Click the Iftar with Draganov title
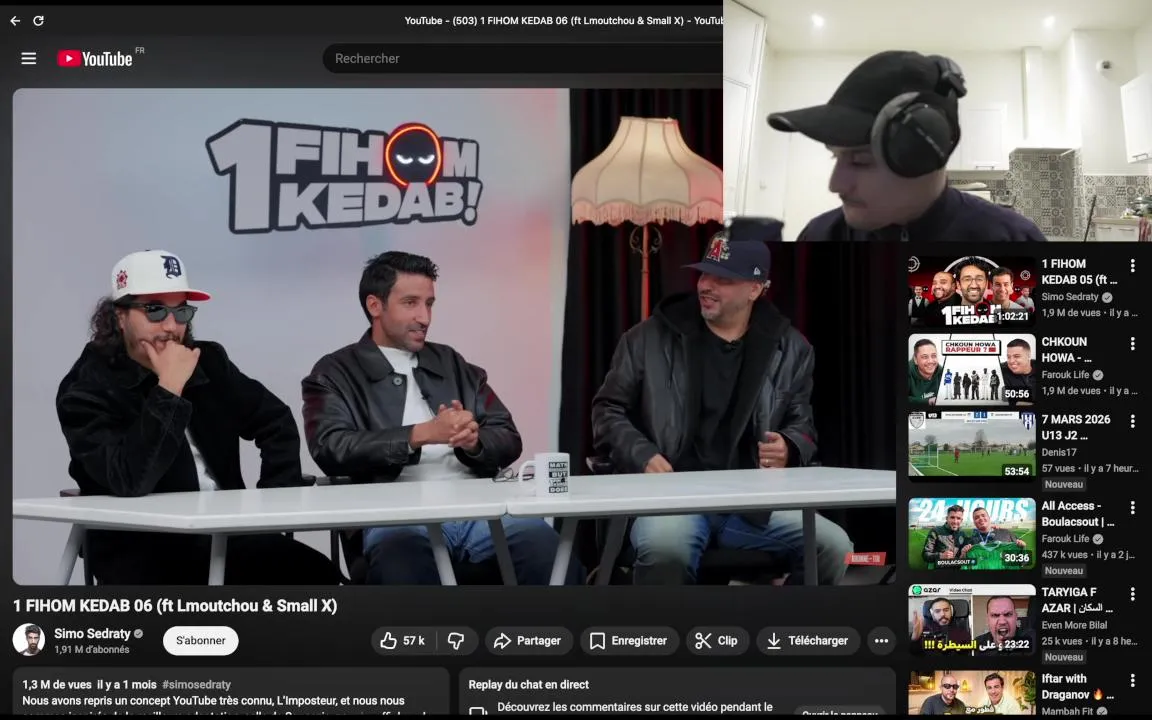This screenshot has width=1152, height=720. tap(1077, 686)
